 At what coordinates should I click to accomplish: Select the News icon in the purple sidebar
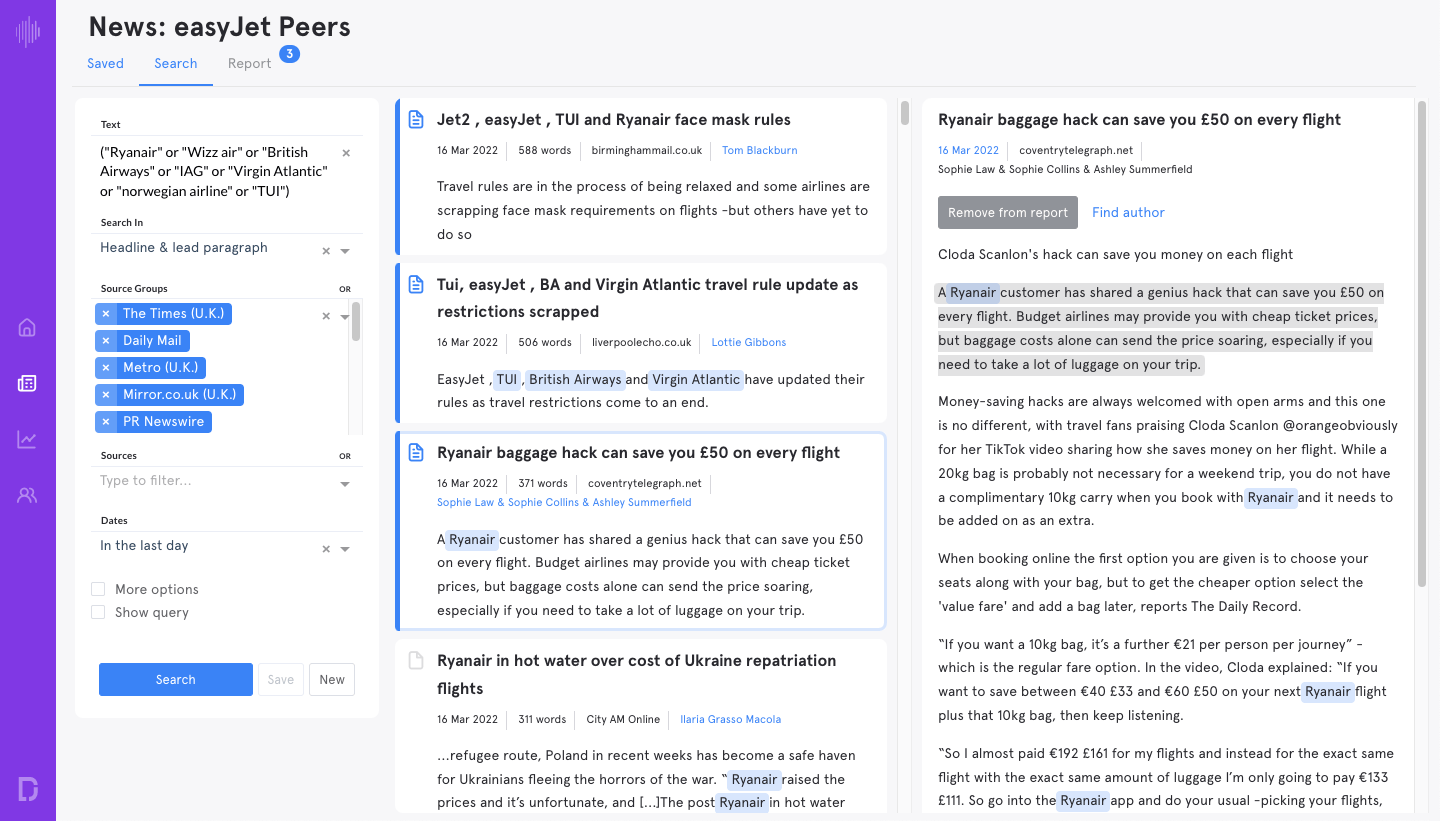[x=26, y=382]
